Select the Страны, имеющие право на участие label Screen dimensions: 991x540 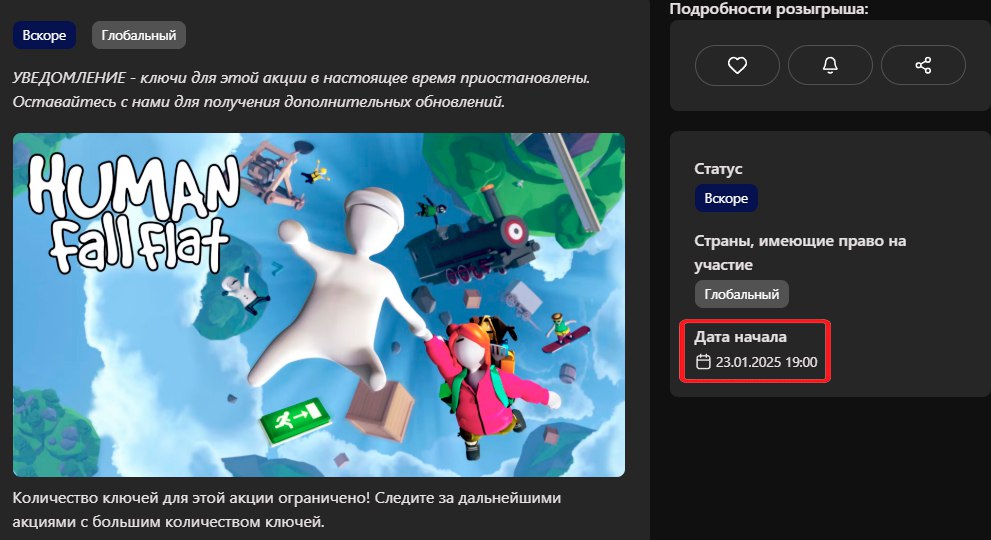[786, 252]
